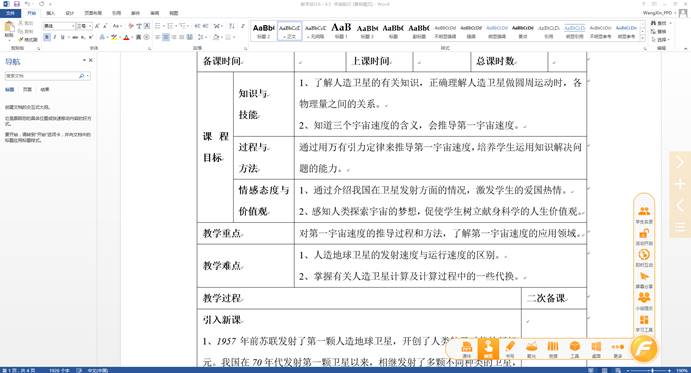
Task: Open the 文件 File tab
Action: (10, 13)
